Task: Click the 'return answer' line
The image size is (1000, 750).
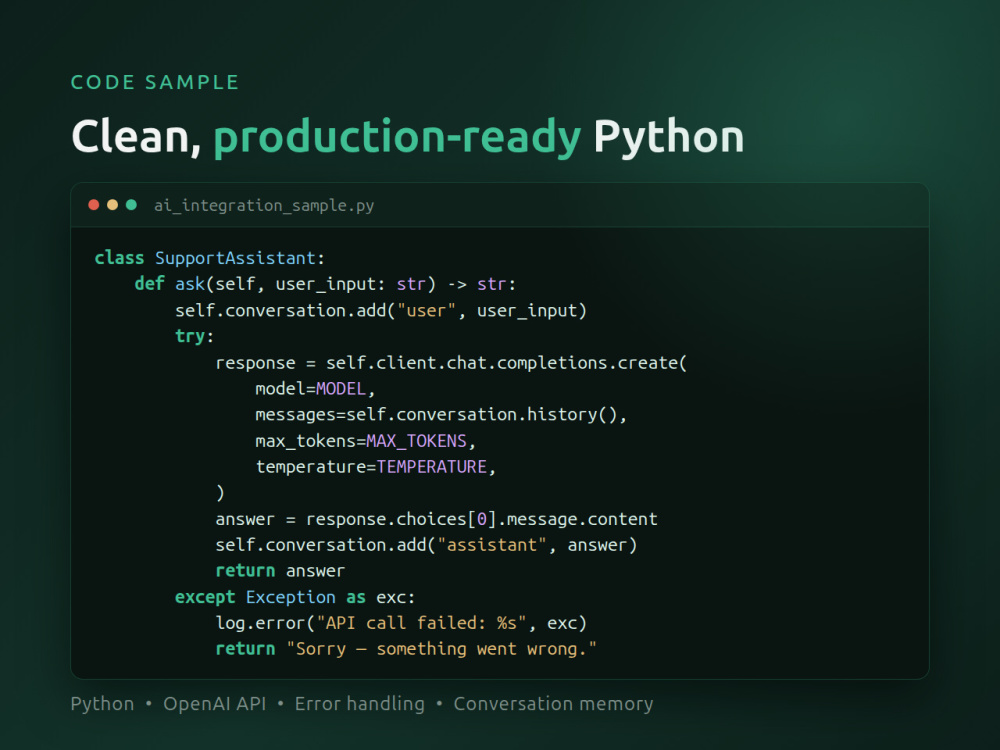Action: coord(280,571)
